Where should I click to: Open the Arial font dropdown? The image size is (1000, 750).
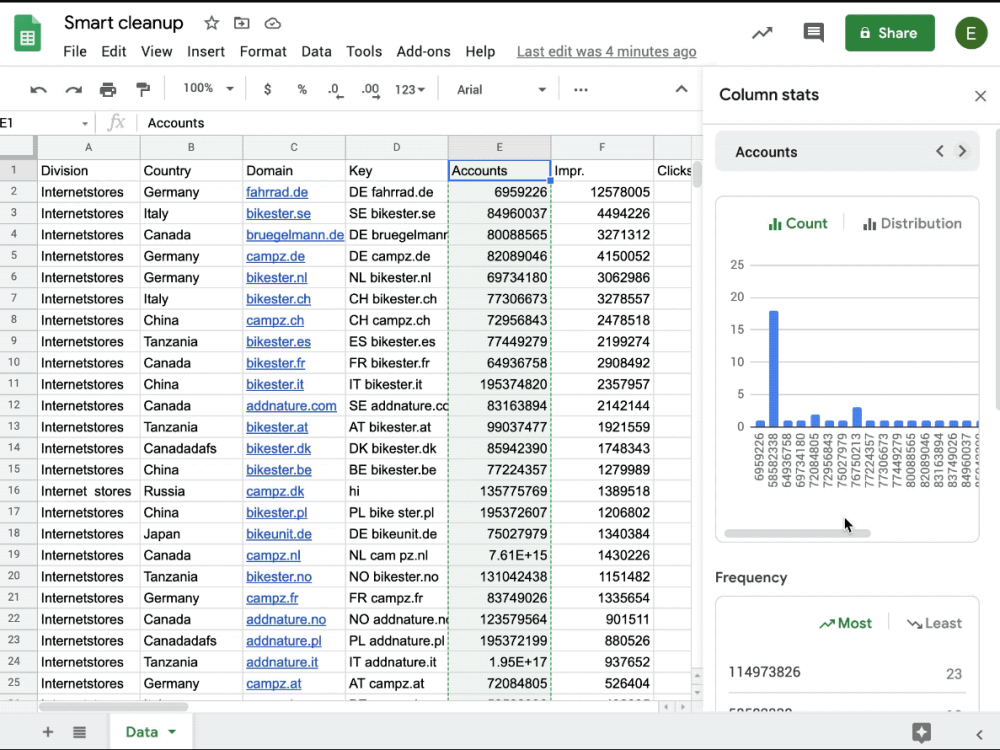(501, 90)
